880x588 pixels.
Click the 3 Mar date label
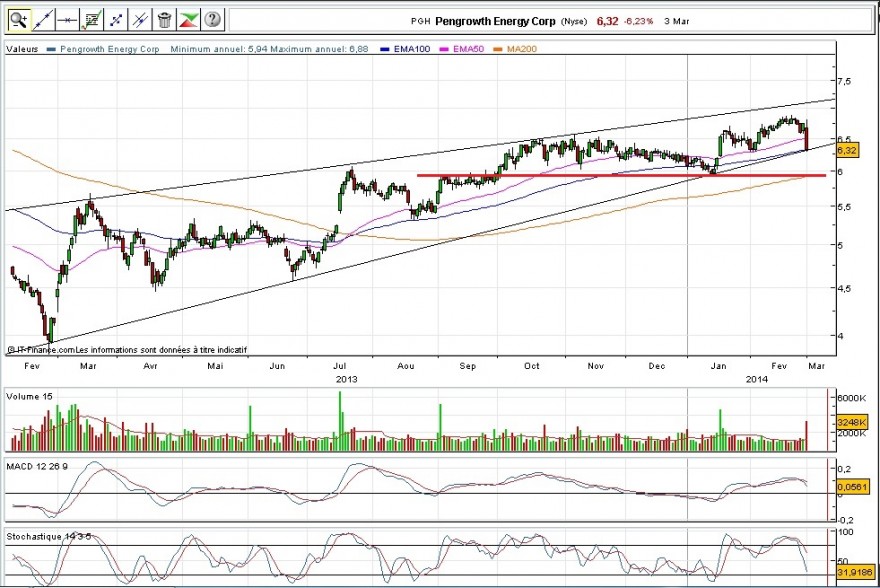676,21
